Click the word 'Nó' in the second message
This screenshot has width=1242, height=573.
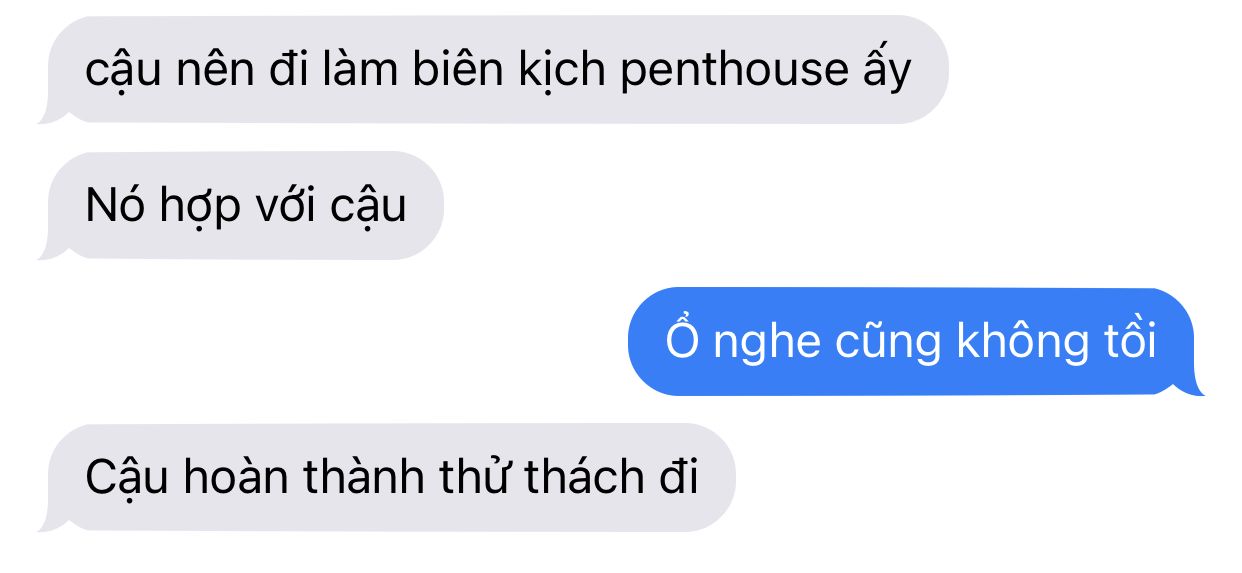(x=115, y=204)
